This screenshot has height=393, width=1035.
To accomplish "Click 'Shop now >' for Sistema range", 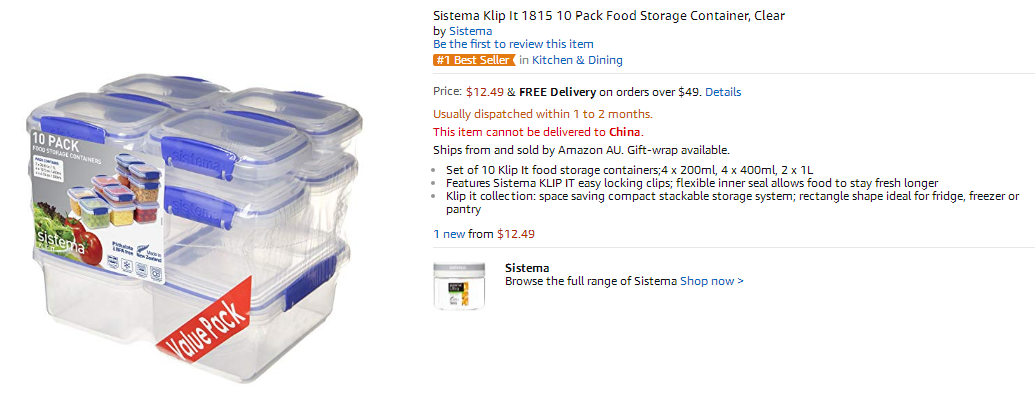I will 712,281.
